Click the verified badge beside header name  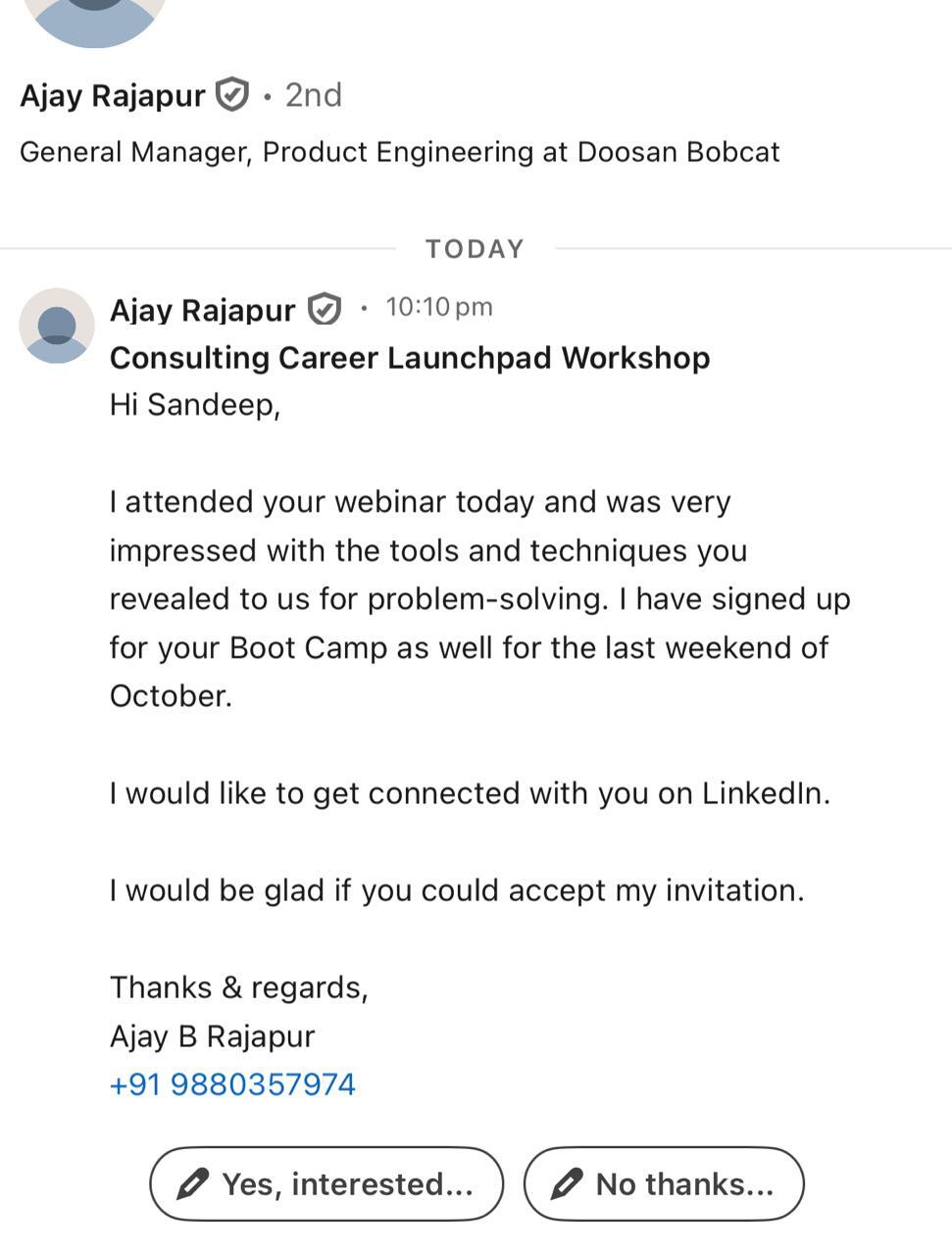[232, 95]
